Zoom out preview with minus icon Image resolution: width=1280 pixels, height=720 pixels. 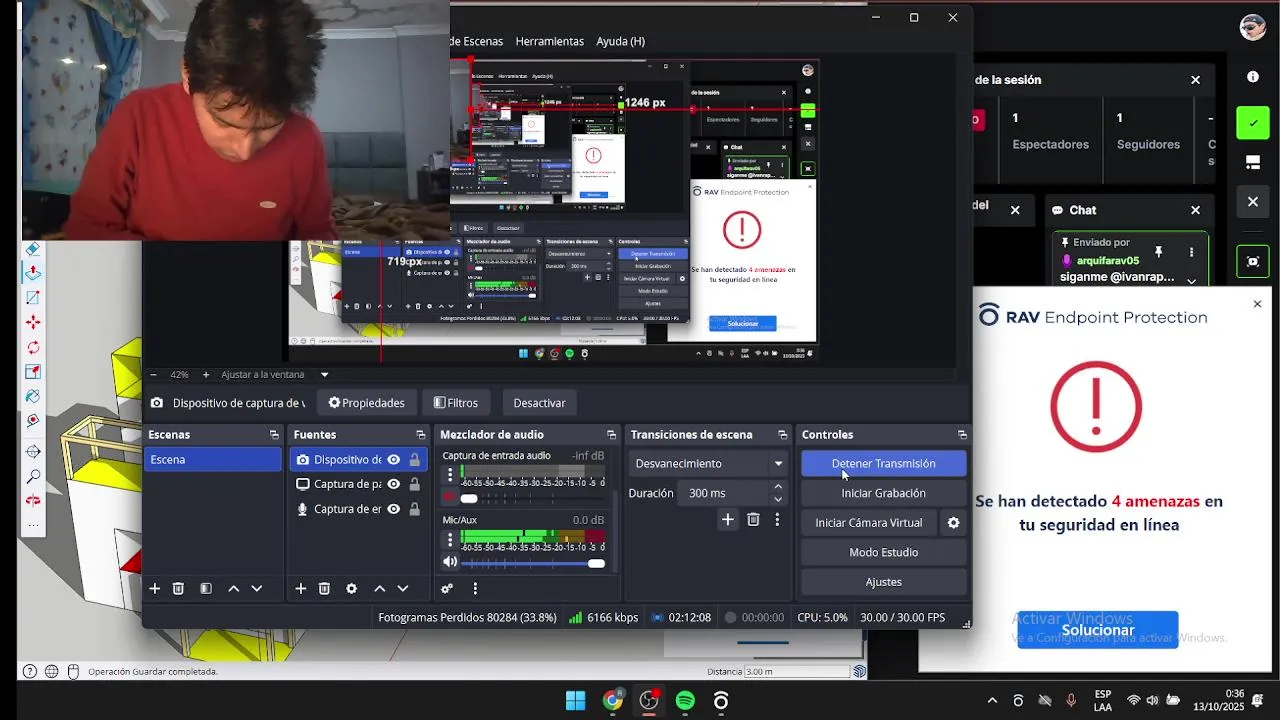coord(153,375)
